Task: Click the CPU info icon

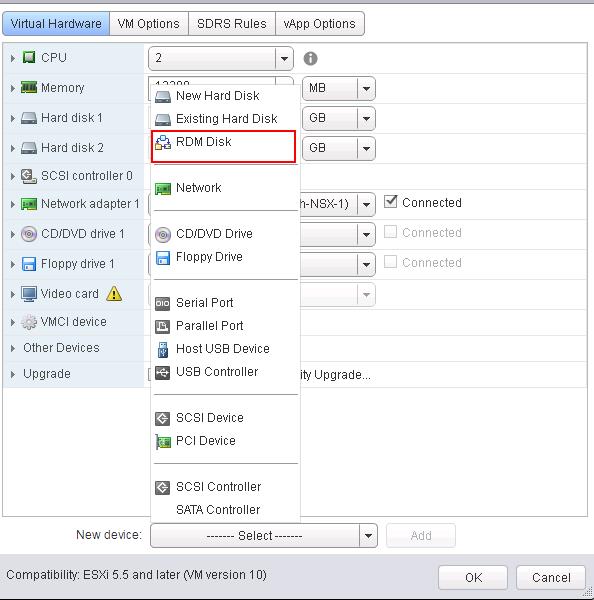Action: tap(310, 59)
